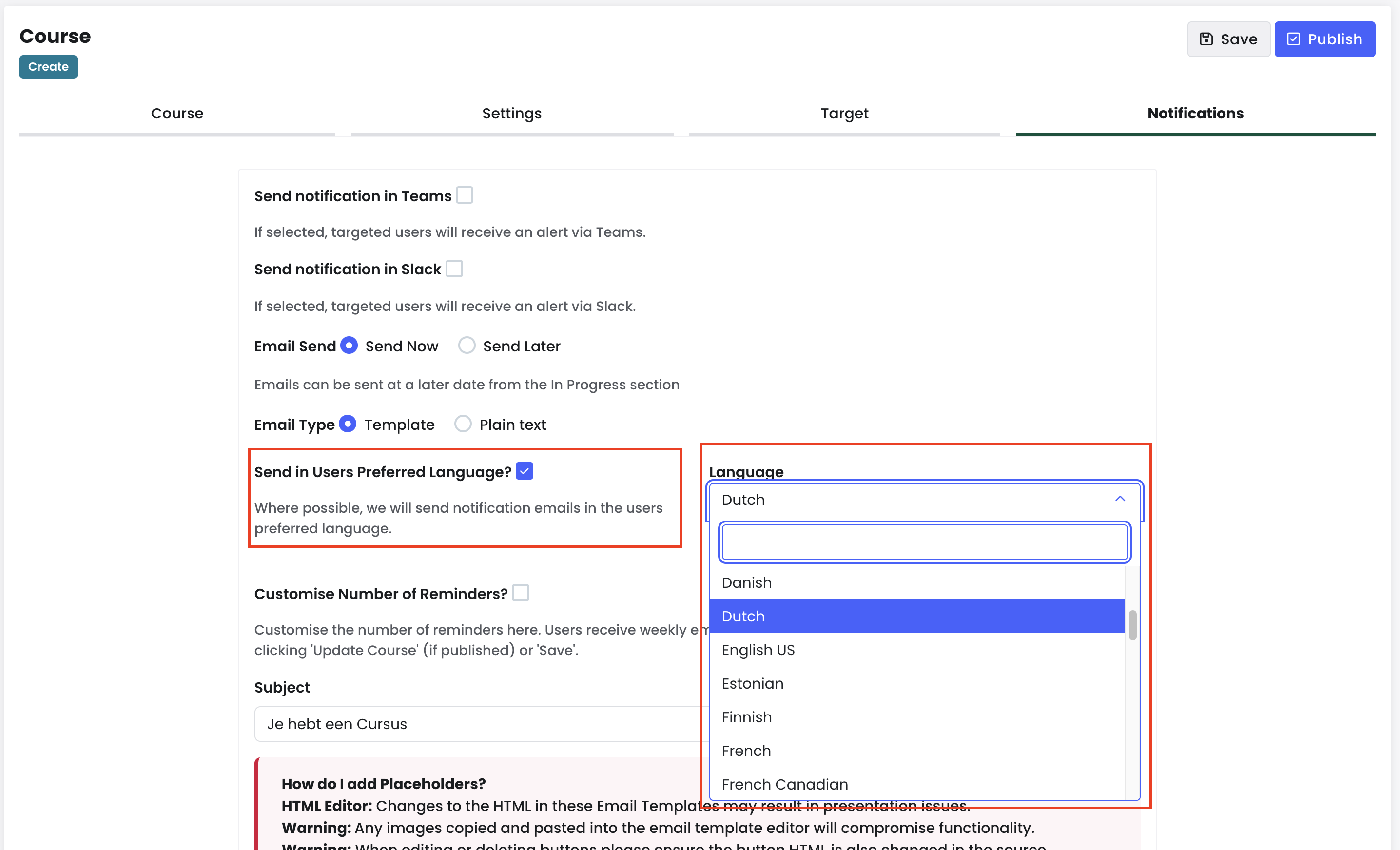Tick the Send notification in Slack checkbox
Screen dimensions: 1400x850
coord(454,268)
